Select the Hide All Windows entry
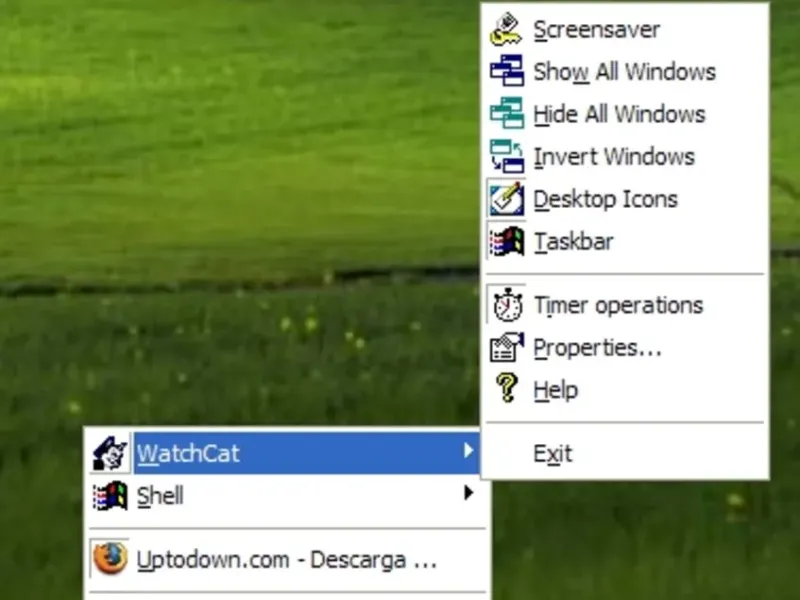The image size is (800, 600). click(626, 114)
